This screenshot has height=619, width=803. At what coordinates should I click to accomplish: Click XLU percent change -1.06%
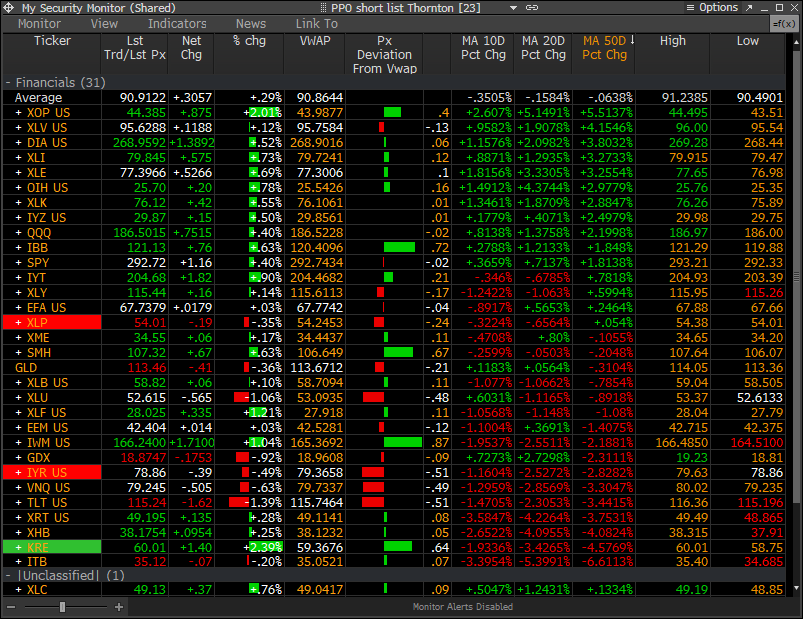pyautogui.click(x=263, y=398)
